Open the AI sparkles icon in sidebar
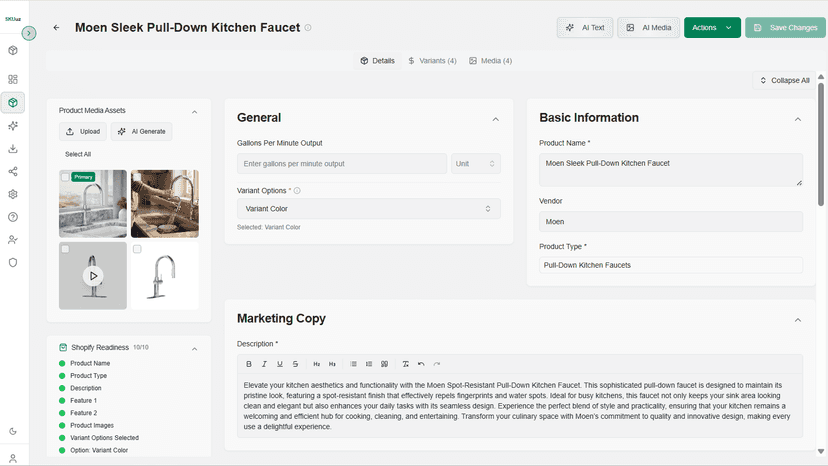Viewport: 828px width, 466px height. point(13,126)
